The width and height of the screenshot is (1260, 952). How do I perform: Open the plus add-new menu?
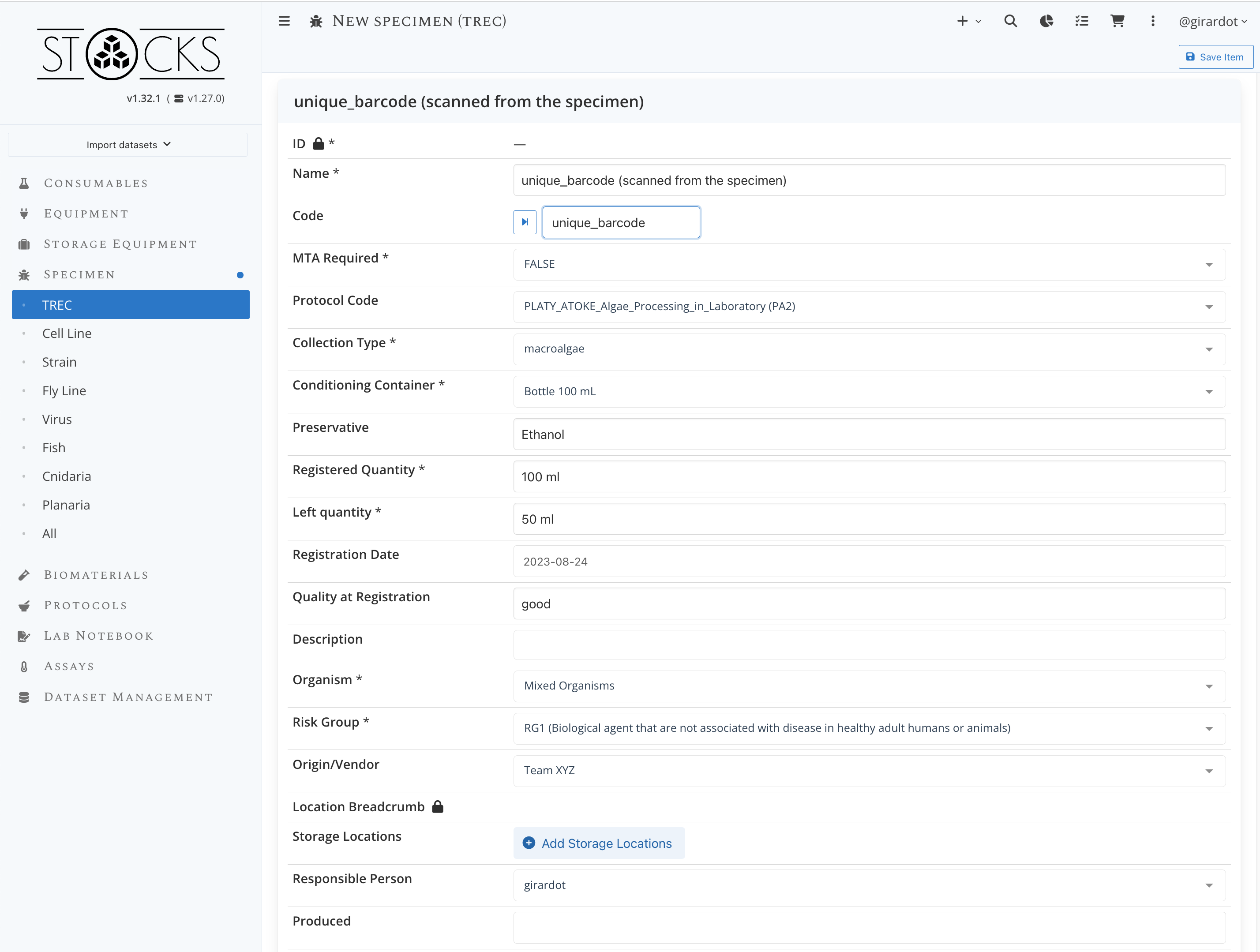968,21
